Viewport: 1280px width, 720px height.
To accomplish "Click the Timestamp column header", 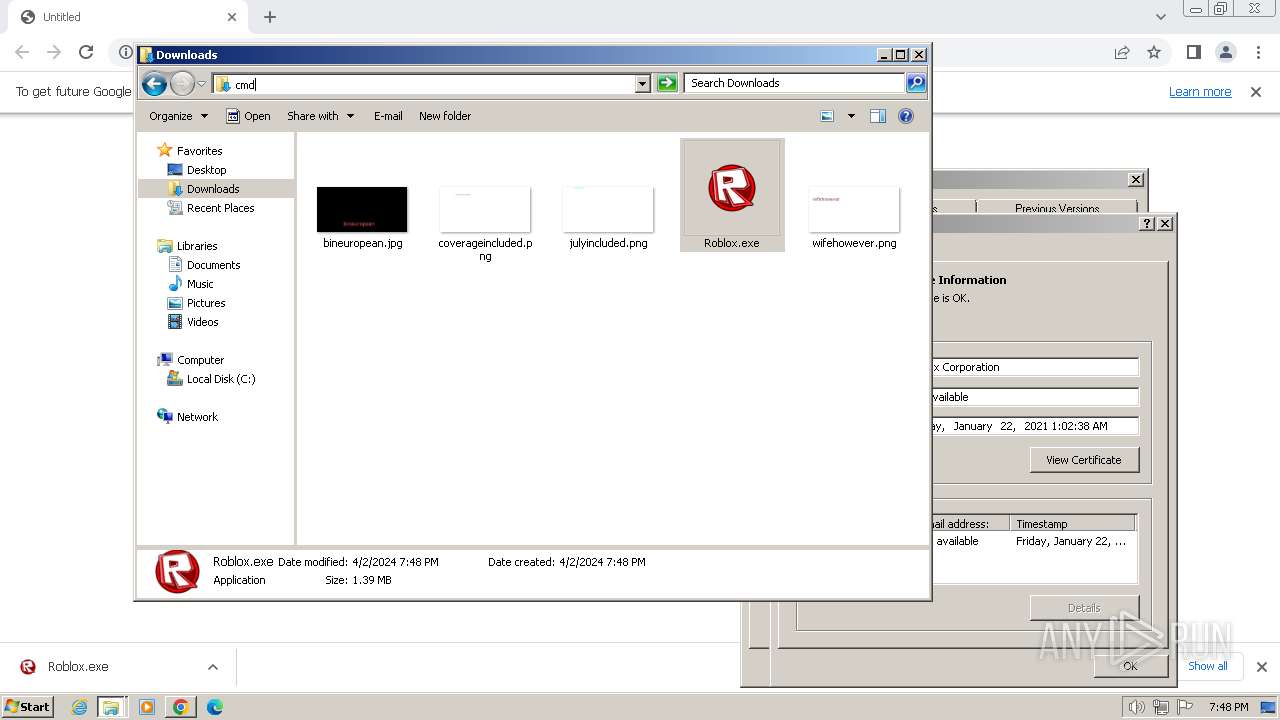I will 1073,524.
